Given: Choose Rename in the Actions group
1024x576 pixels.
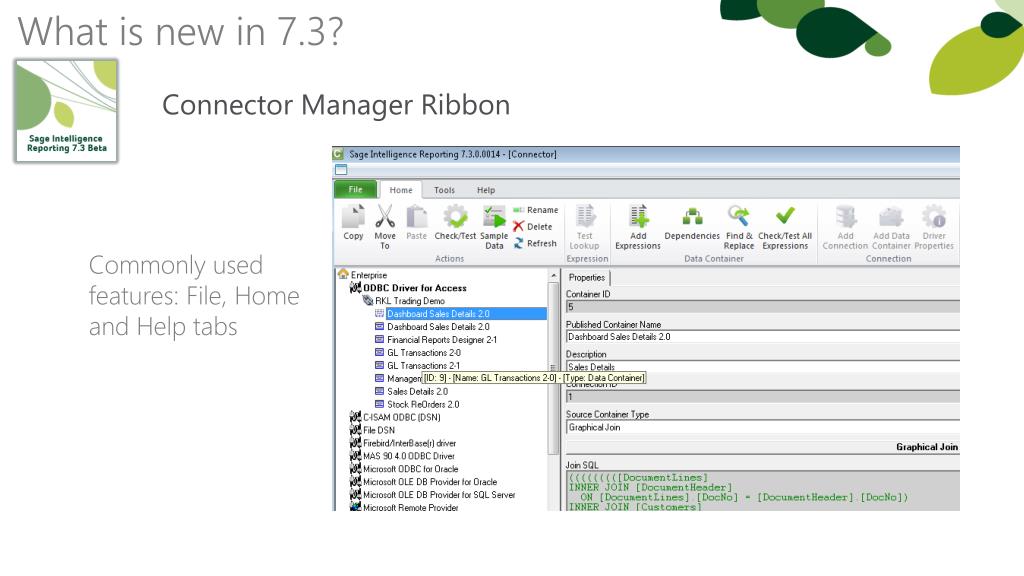Looking at the screenshot, I should [536, 210].
